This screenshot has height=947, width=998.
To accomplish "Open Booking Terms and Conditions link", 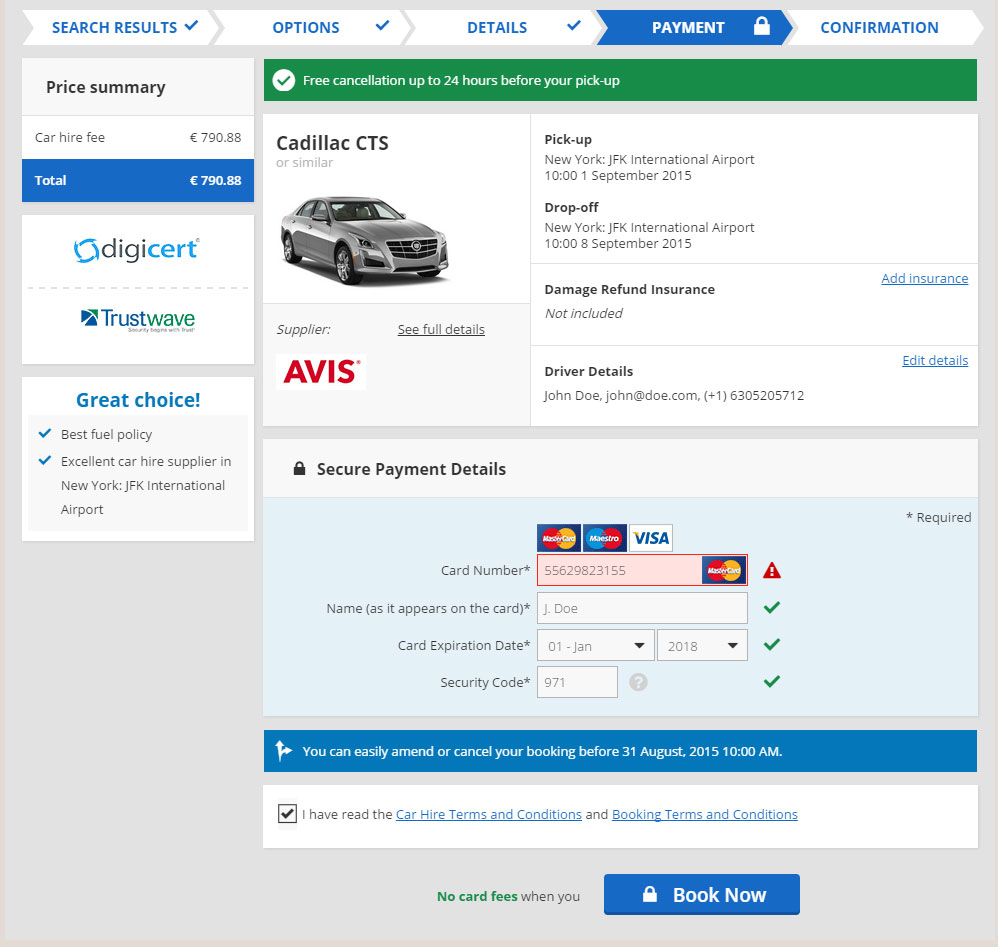I will click(705, 814).
